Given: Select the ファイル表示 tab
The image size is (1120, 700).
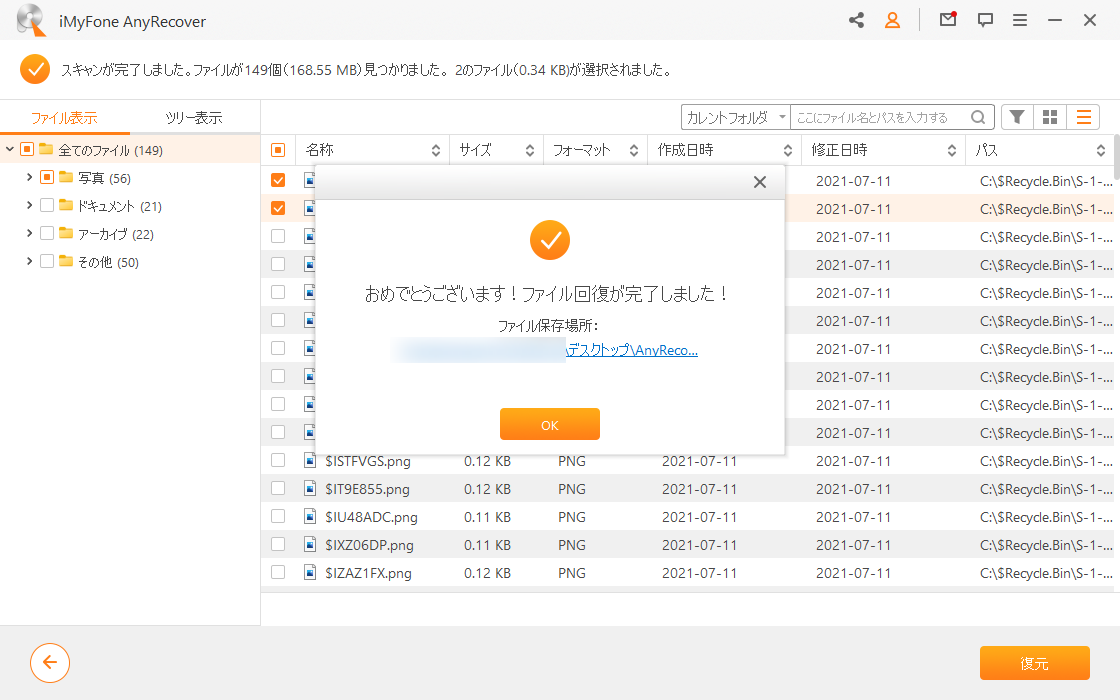Looking at the screenshot, I should [x=64, y=118].
